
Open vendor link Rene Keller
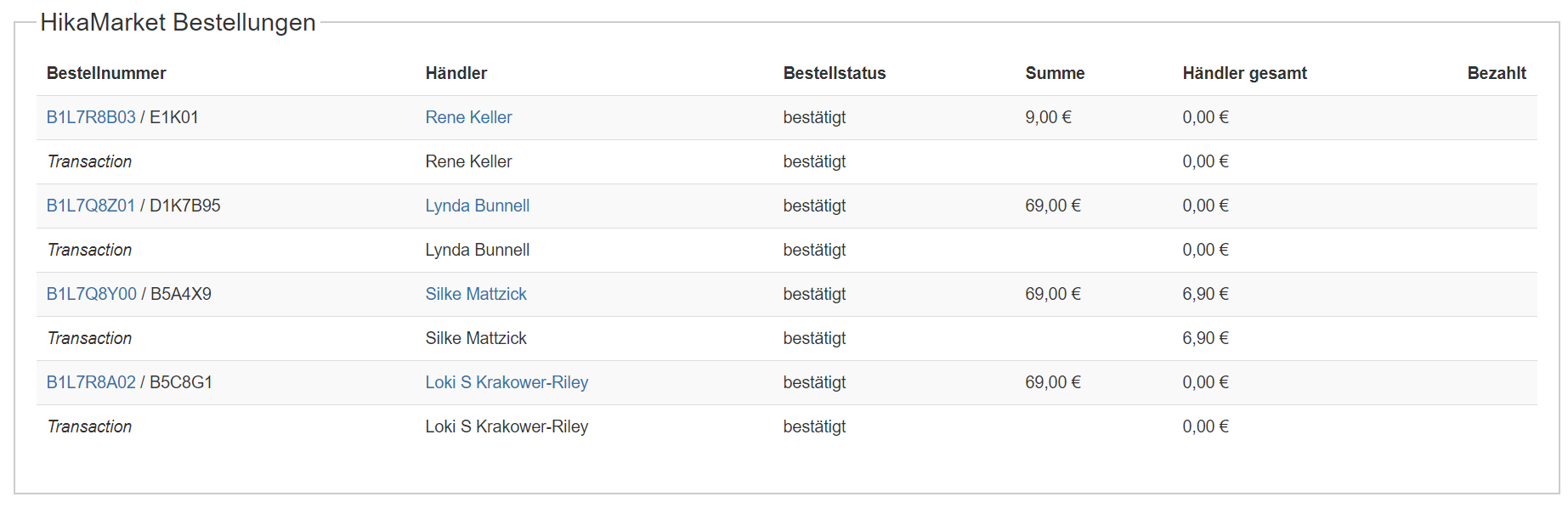tap(468, 117)
